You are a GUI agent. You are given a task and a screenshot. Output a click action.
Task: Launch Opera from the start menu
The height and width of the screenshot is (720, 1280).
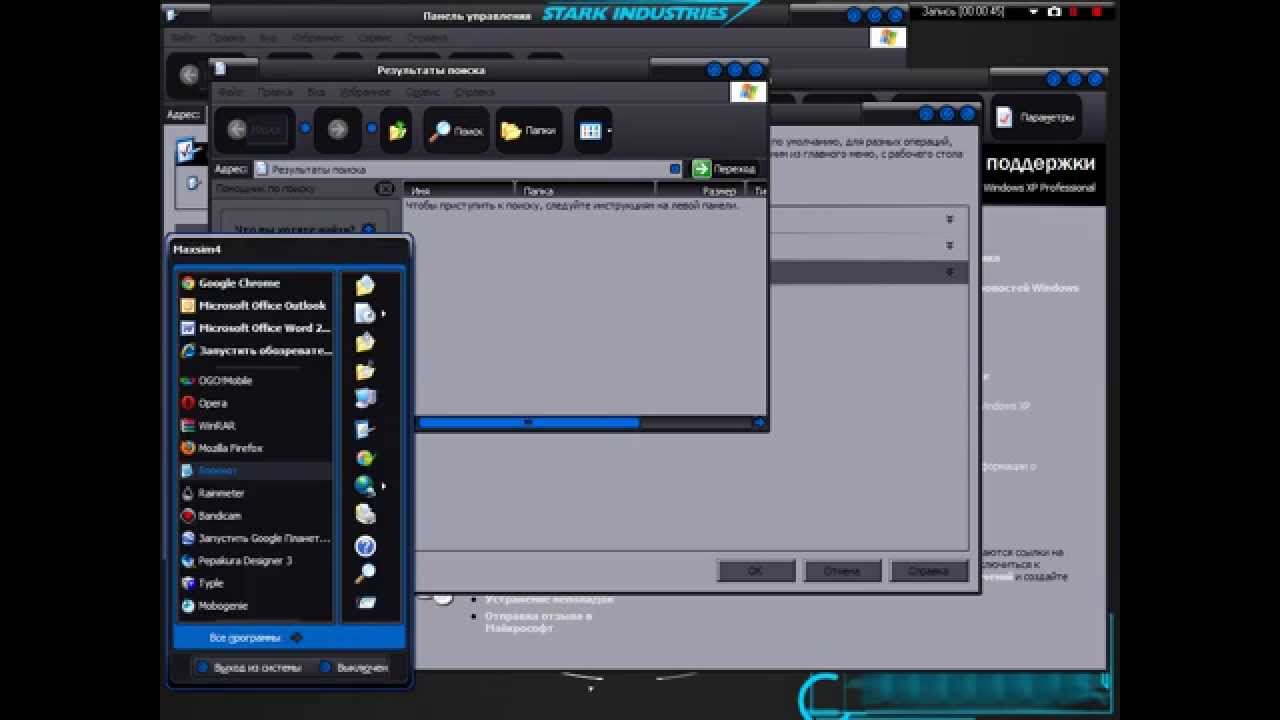tap(255, 403)
